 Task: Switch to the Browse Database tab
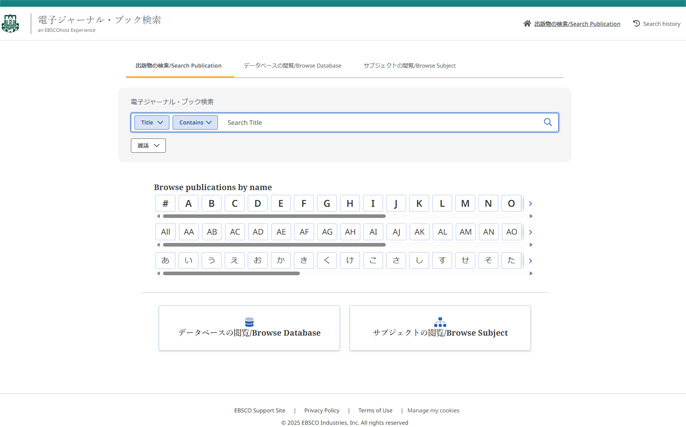(x=292, y=66)
